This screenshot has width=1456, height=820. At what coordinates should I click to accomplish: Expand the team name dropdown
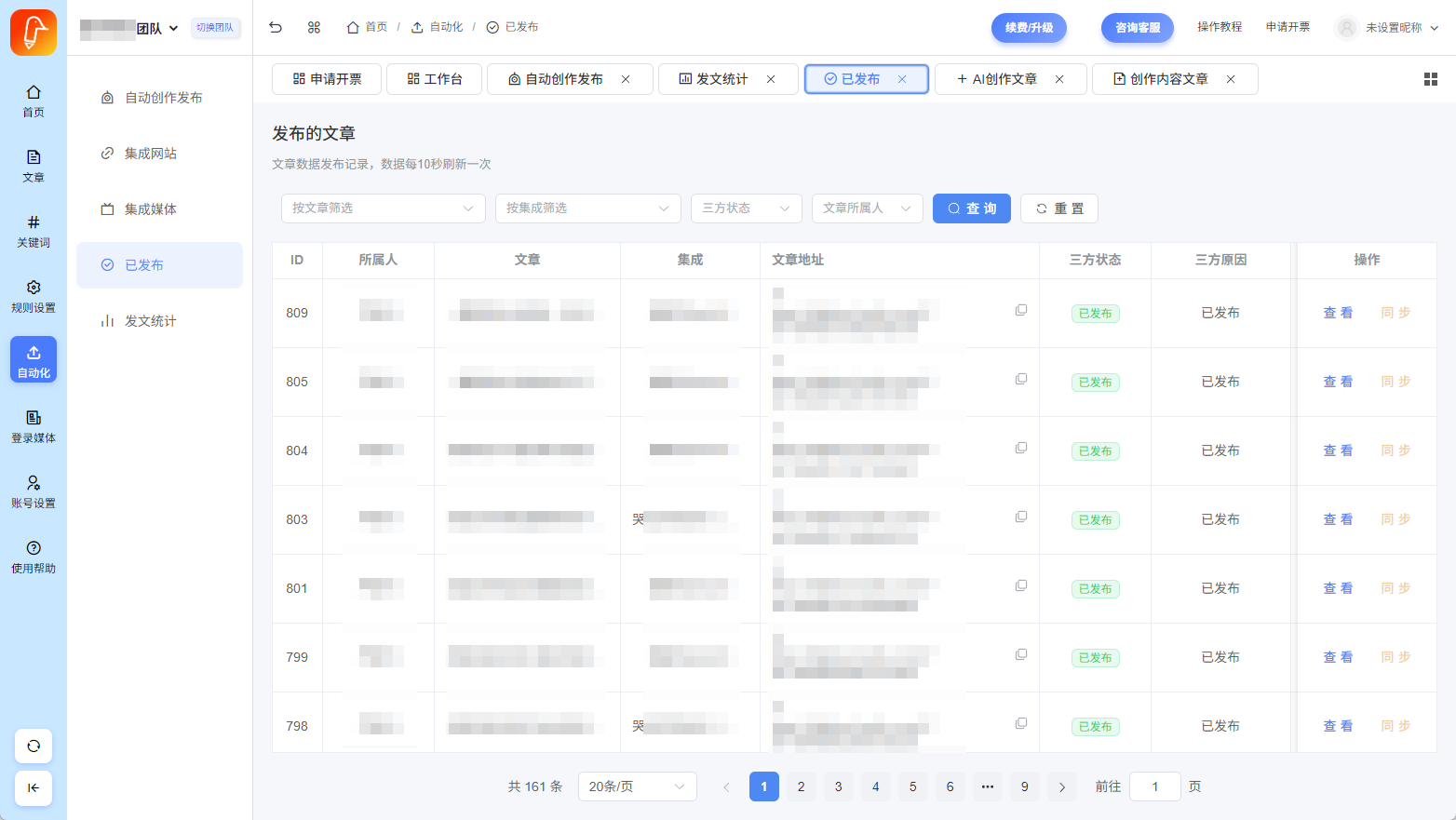(173, 28)
